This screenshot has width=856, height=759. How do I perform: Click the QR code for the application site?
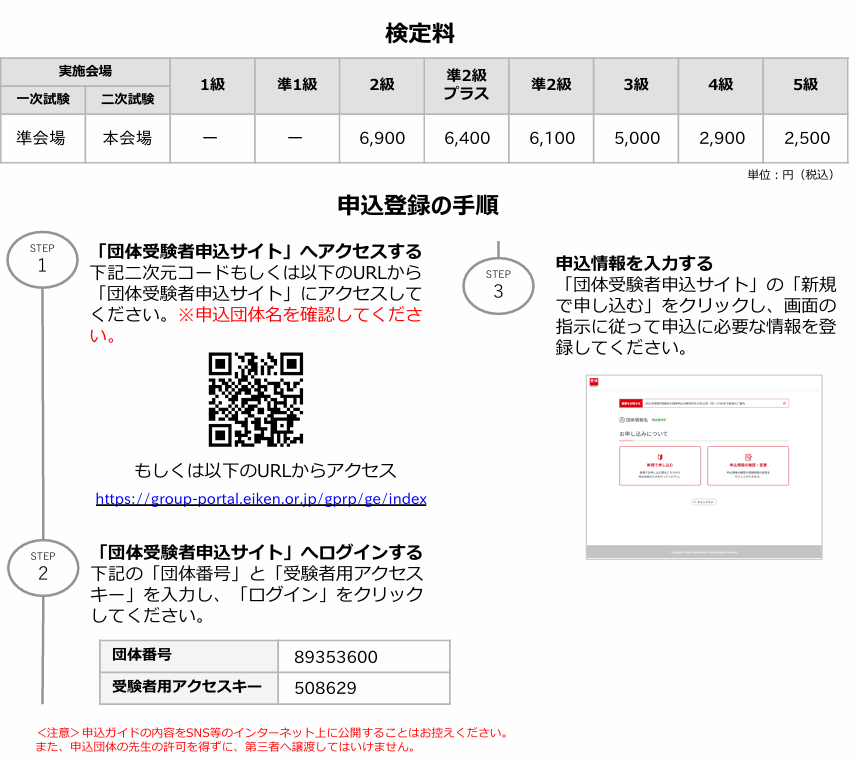(255, 399)
